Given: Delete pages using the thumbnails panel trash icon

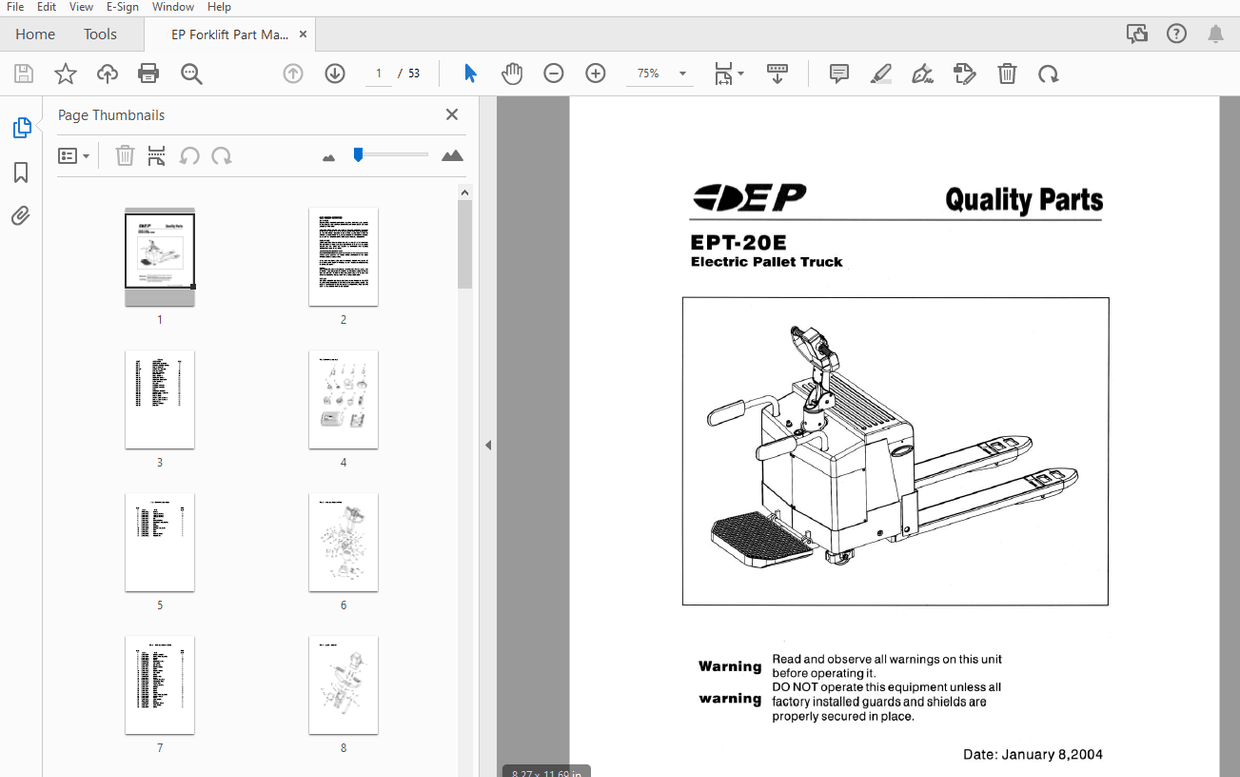Looking at the screenshot, I should pyautogui.click(x=124, y=155).
